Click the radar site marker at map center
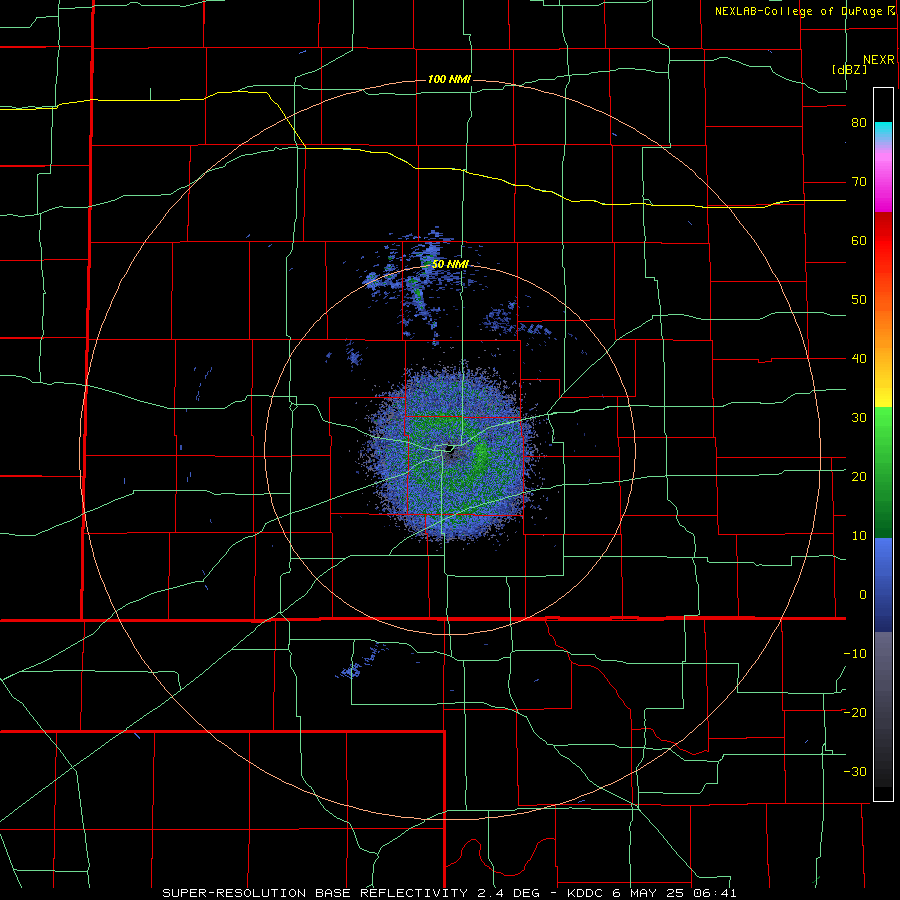This screenshot has height=900, width=900. click(449, 448)
